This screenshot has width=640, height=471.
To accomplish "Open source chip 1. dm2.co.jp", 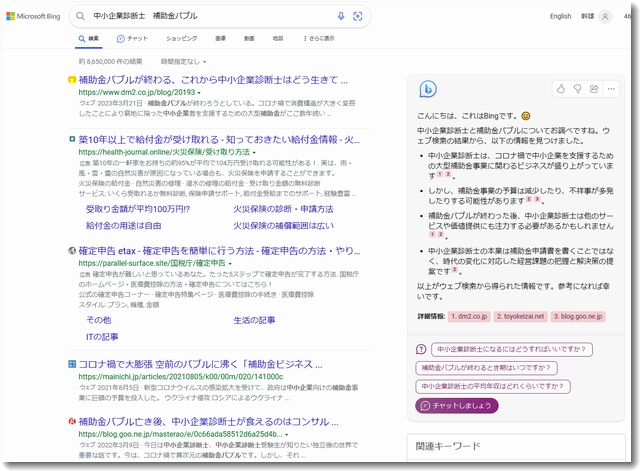I will (x=469, y=316).
